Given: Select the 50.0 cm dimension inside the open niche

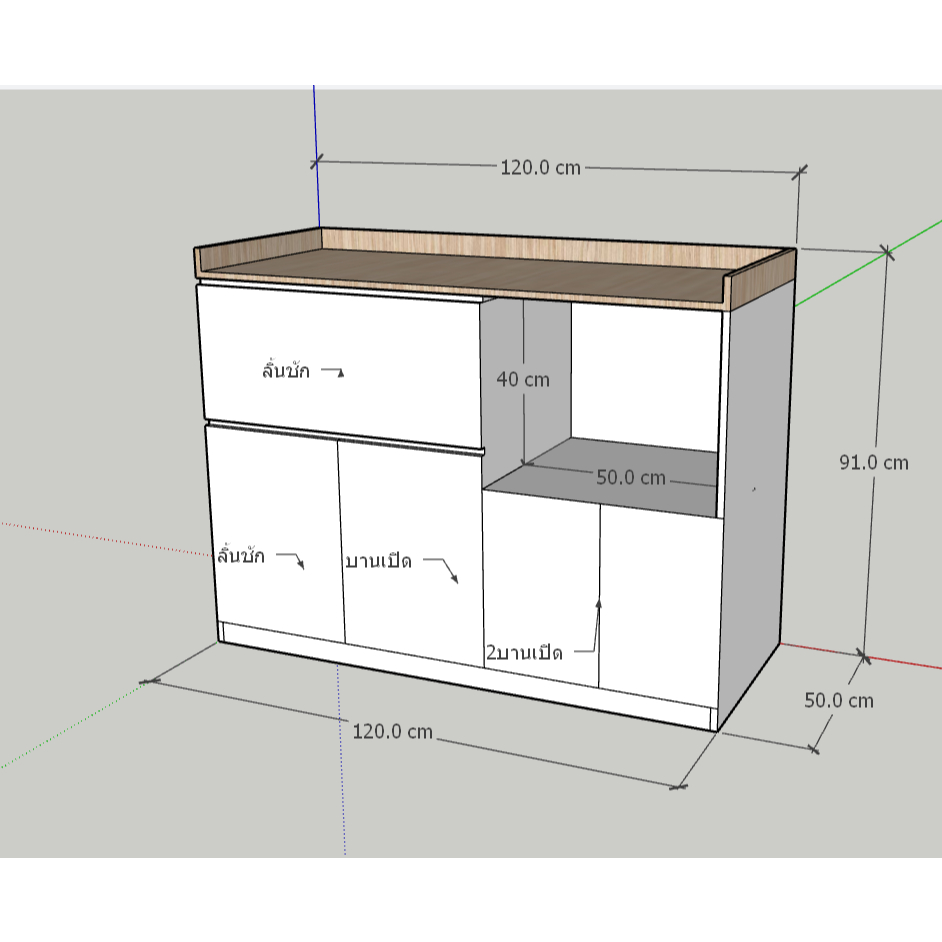Looking at the screenshot, I should tap(631, 477).
